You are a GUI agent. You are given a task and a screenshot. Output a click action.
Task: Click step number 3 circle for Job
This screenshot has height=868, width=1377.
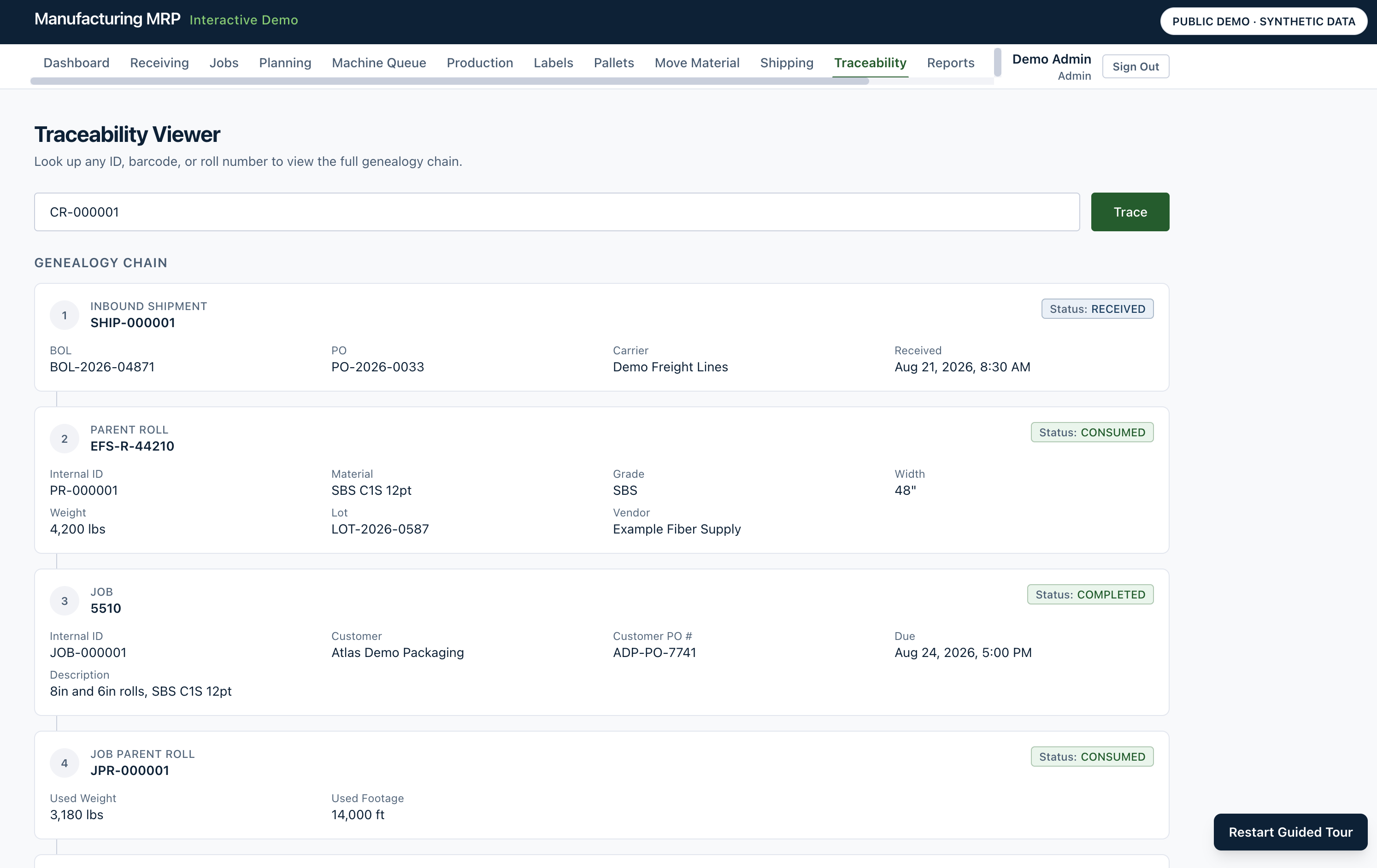65,601
